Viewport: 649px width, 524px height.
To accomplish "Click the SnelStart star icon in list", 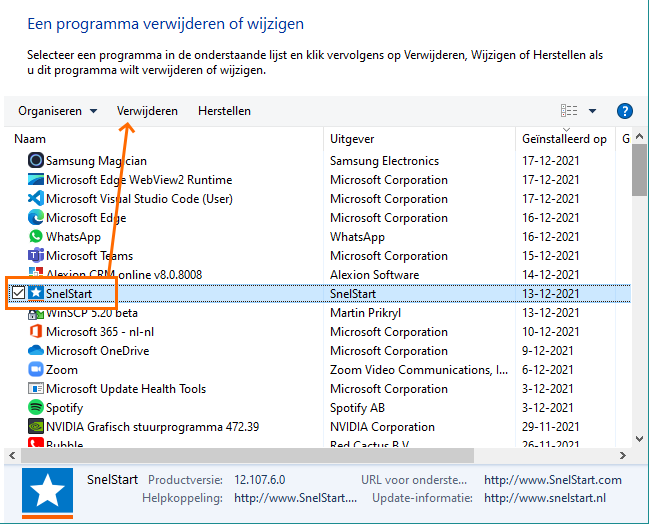I will 36,293.
